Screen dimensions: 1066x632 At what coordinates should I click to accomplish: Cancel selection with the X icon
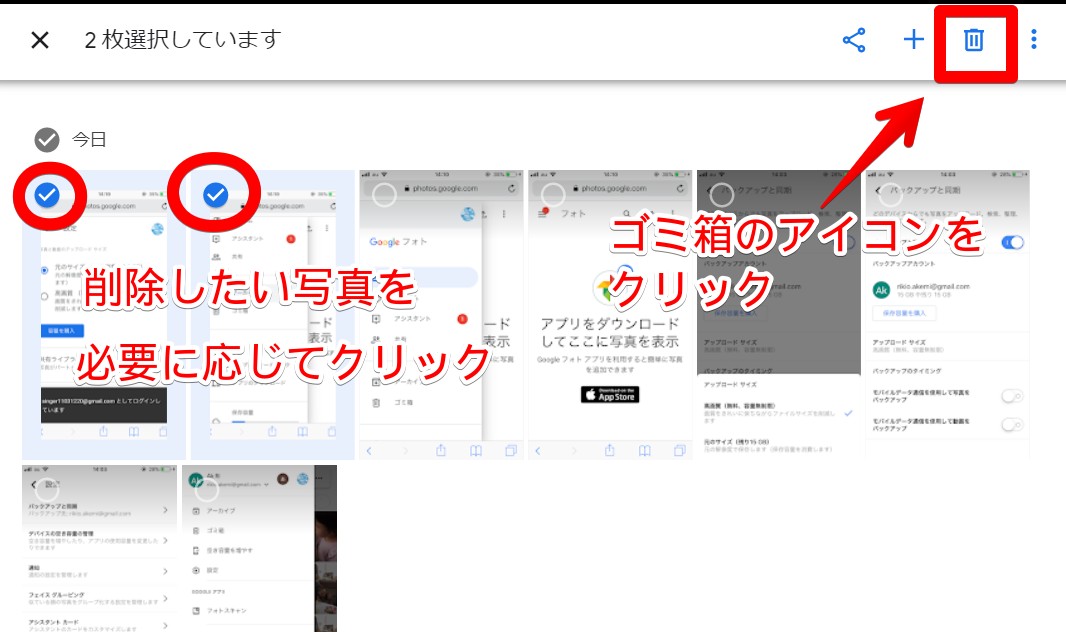coord(40,40)
